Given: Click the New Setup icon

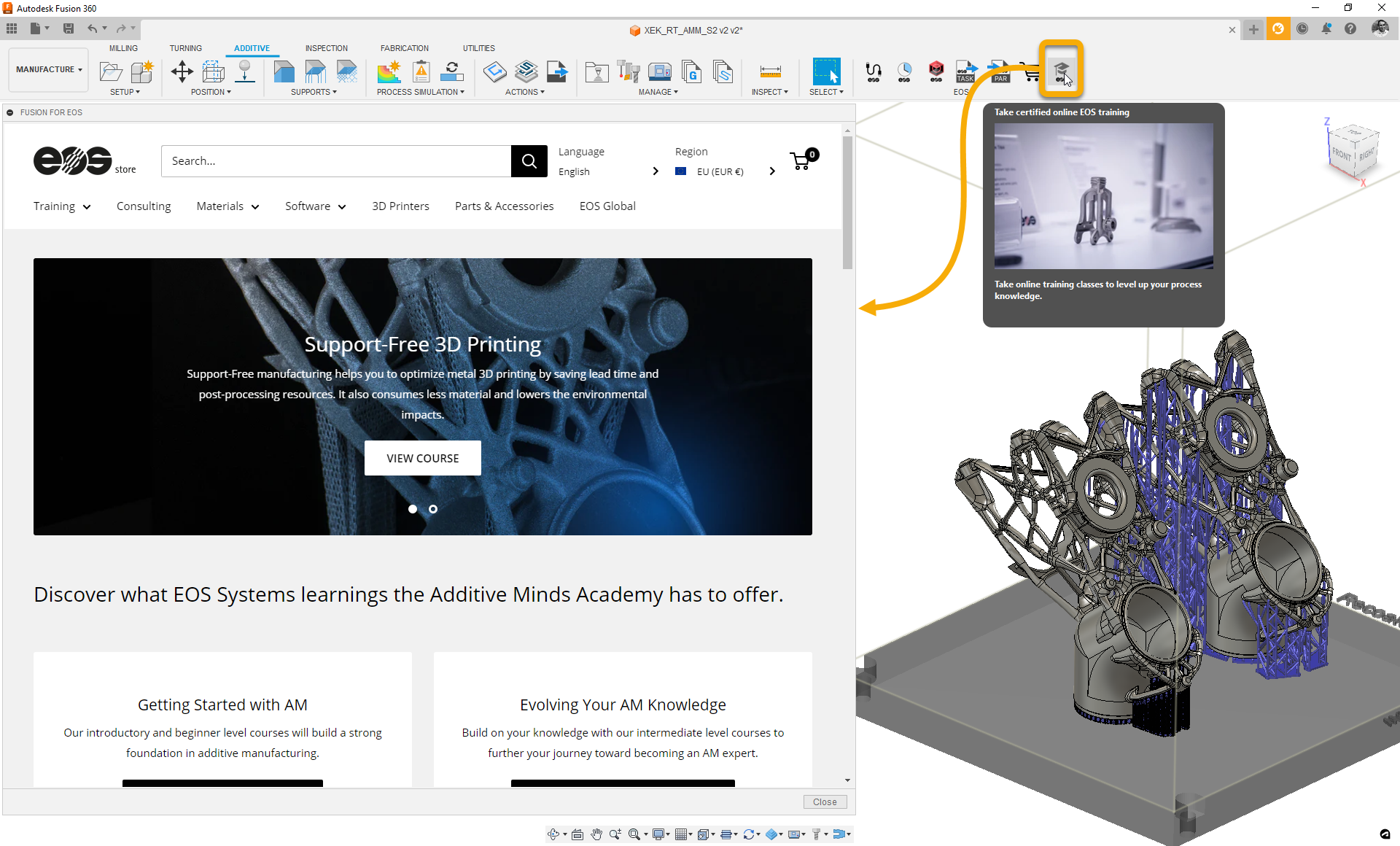Looking at the screenshot, I should coord(142,71).
